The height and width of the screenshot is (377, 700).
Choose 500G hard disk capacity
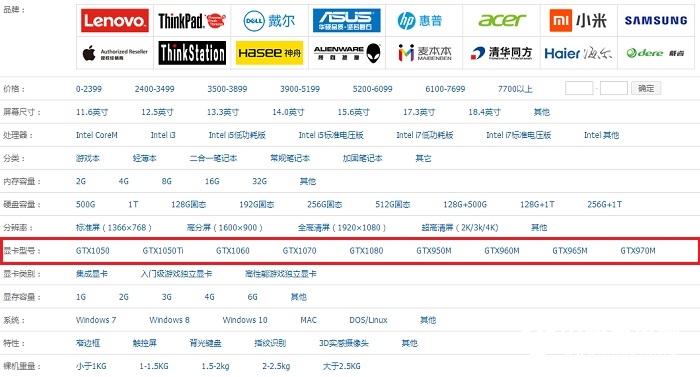tap(85, 205)
